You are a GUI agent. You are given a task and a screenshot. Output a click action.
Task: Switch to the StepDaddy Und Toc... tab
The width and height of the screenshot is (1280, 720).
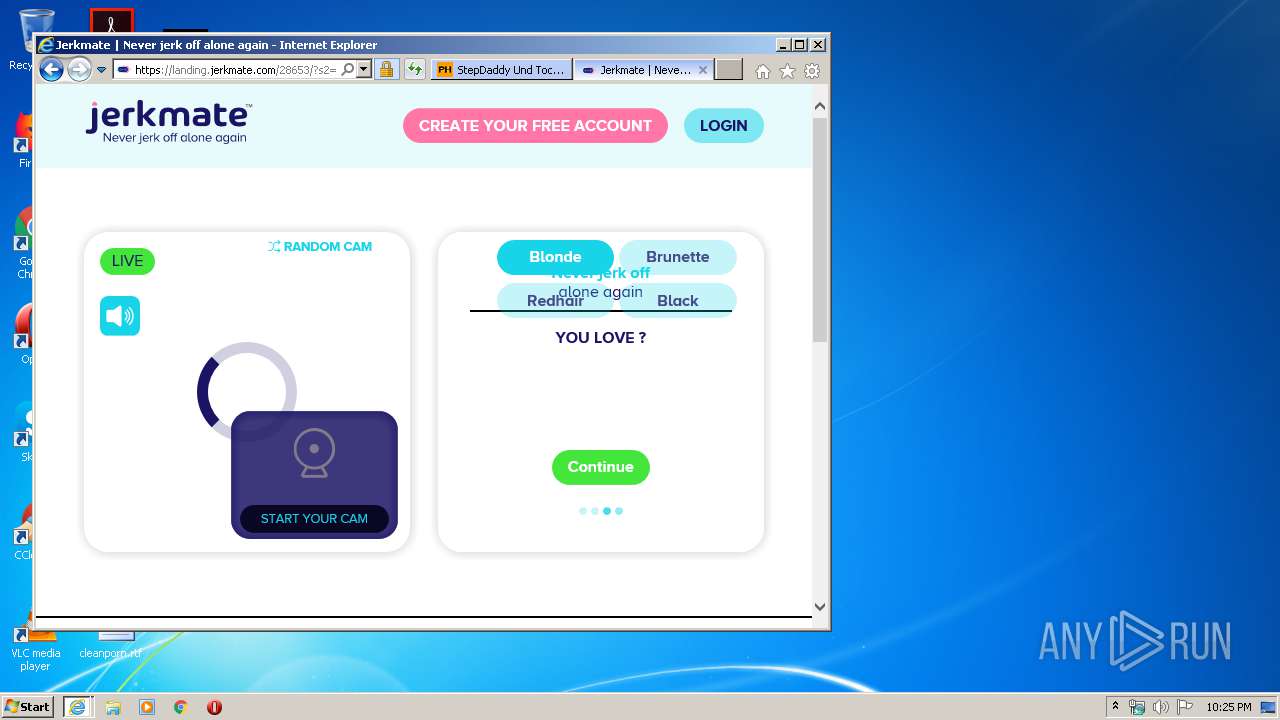coord(502,70)
